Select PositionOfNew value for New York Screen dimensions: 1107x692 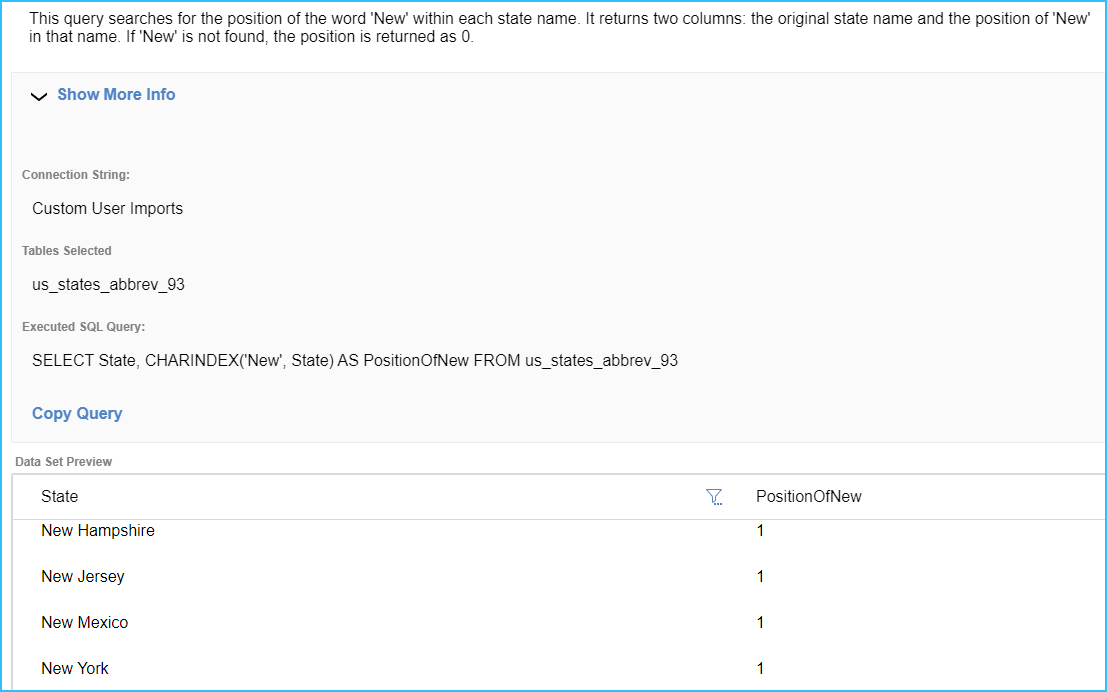(x=760, y=669)
